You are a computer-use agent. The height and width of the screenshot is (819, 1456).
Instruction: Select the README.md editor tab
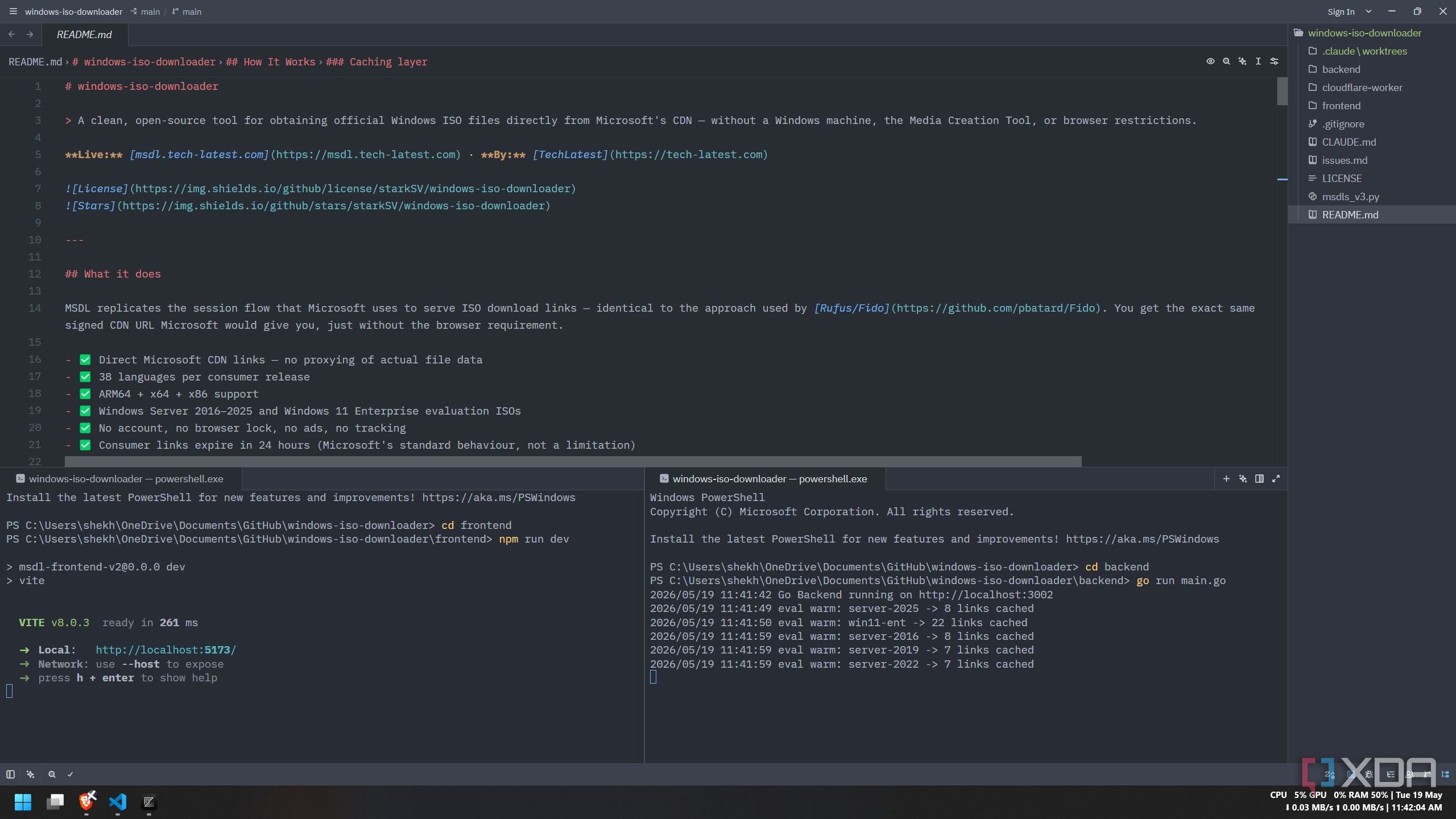click(85, 35)
